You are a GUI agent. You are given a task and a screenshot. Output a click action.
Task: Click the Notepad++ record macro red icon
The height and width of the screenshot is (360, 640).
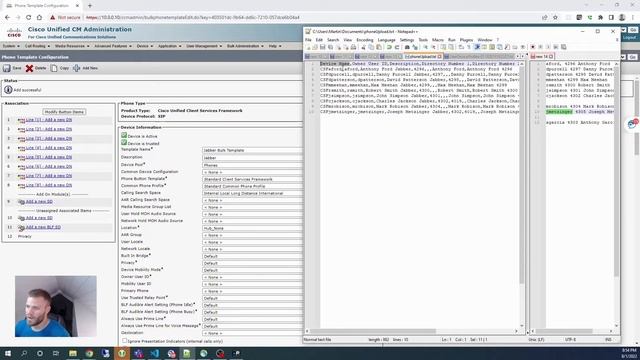tap(533, 47)
